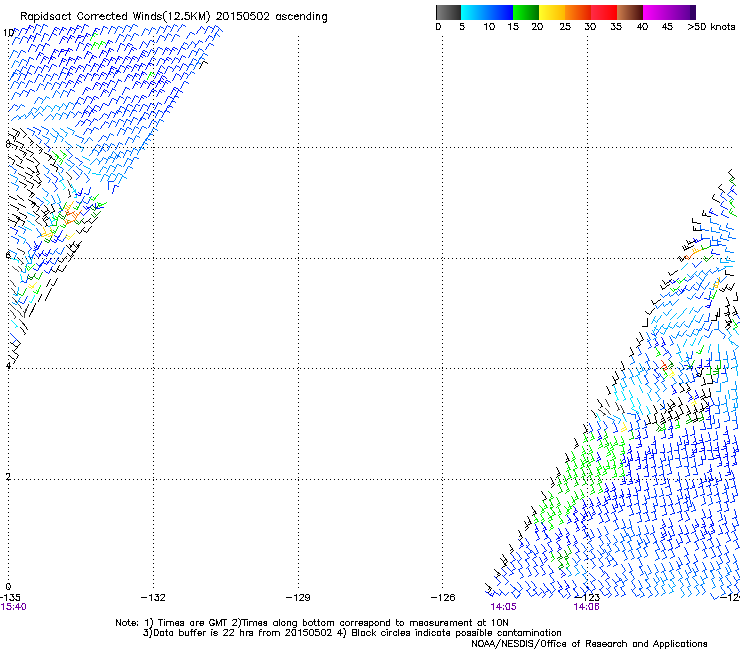Click the '-129' longitude label

[298, 598]
